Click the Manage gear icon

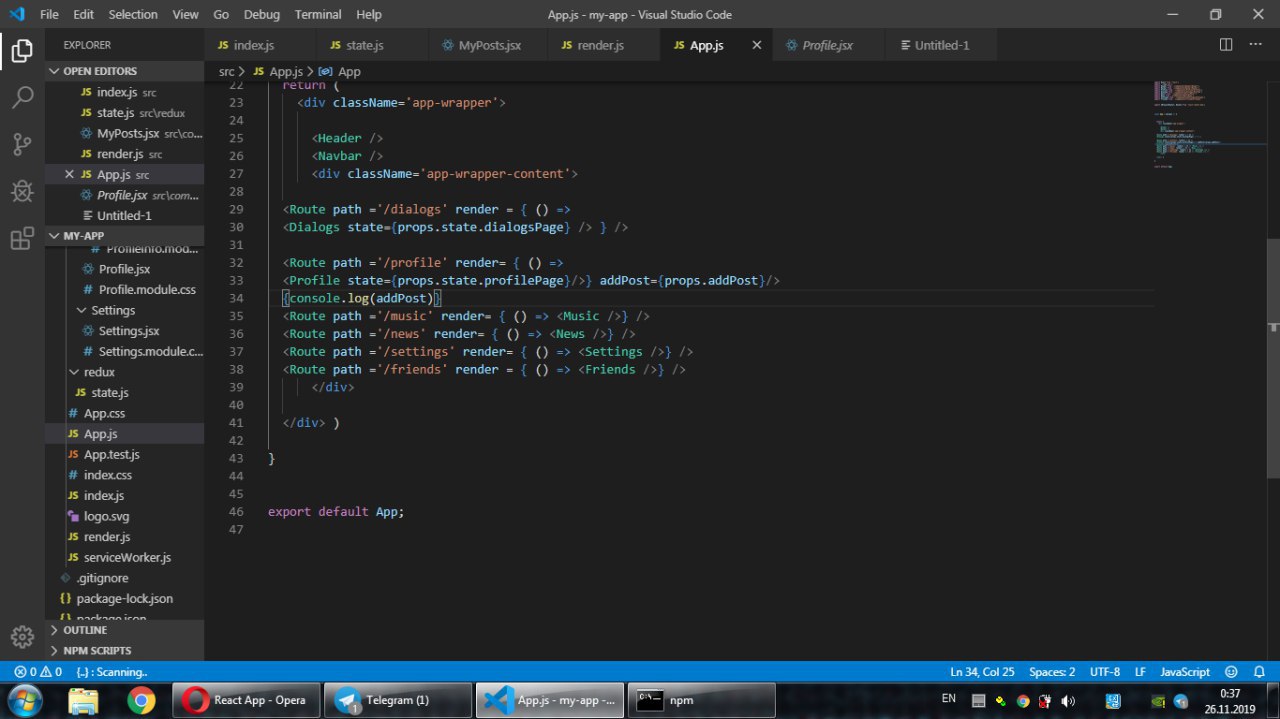[x=22, y=637]
